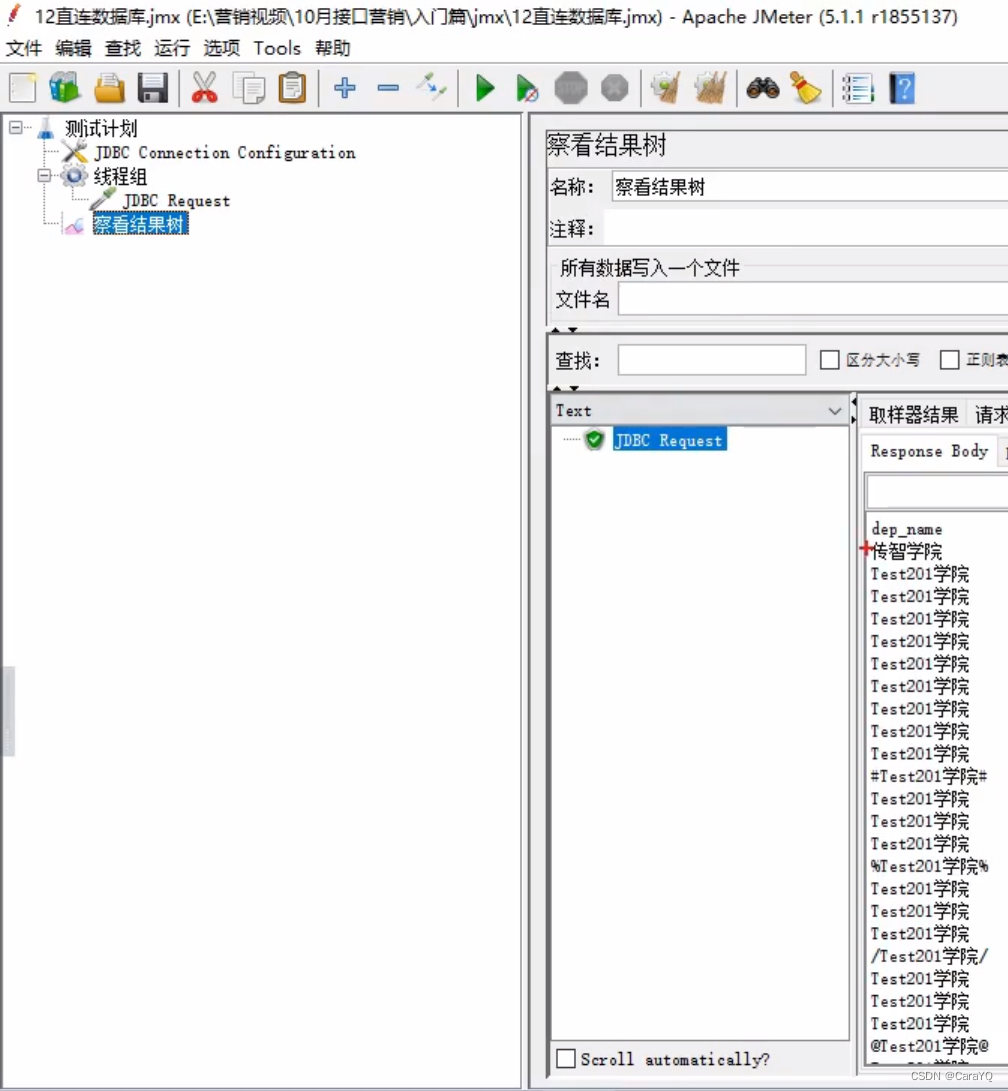Viewport: 1008px width, 1091px height.
Task: Click the Shutdown icon
Action: [x=614, y=88]
